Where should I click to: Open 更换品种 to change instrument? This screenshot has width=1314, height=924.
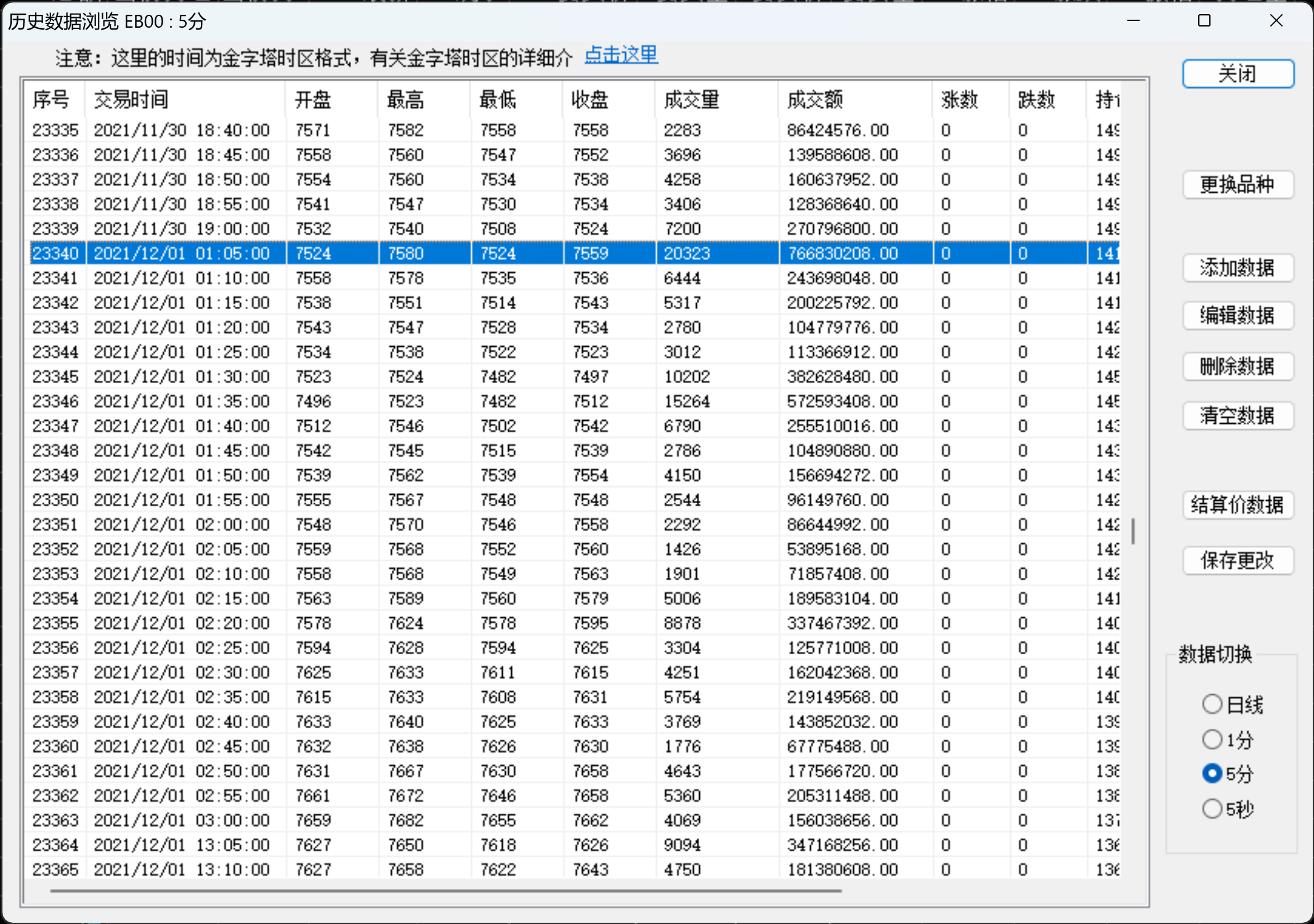click(x=1238, y=184)
